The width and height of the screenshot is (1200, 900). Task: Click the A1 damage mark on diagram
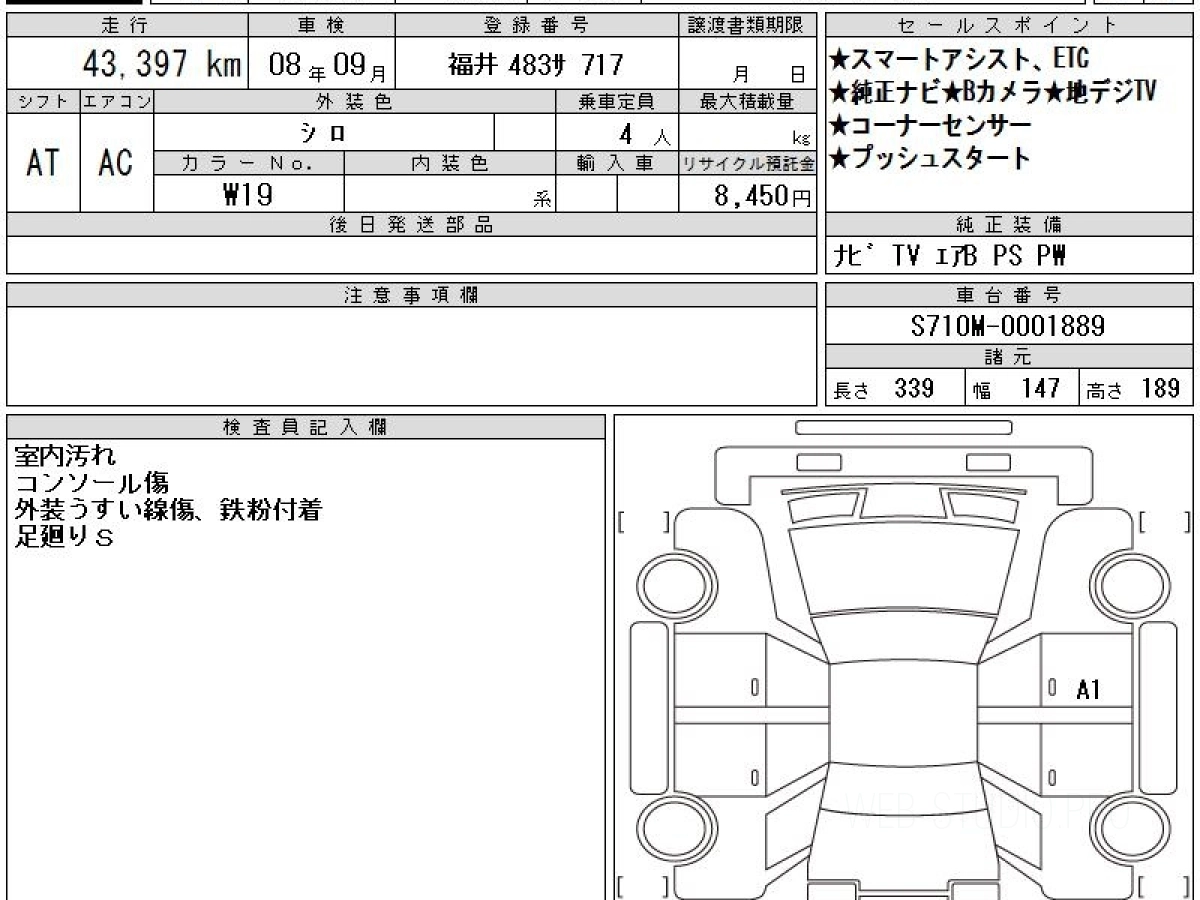click(x=1088, y=689)
